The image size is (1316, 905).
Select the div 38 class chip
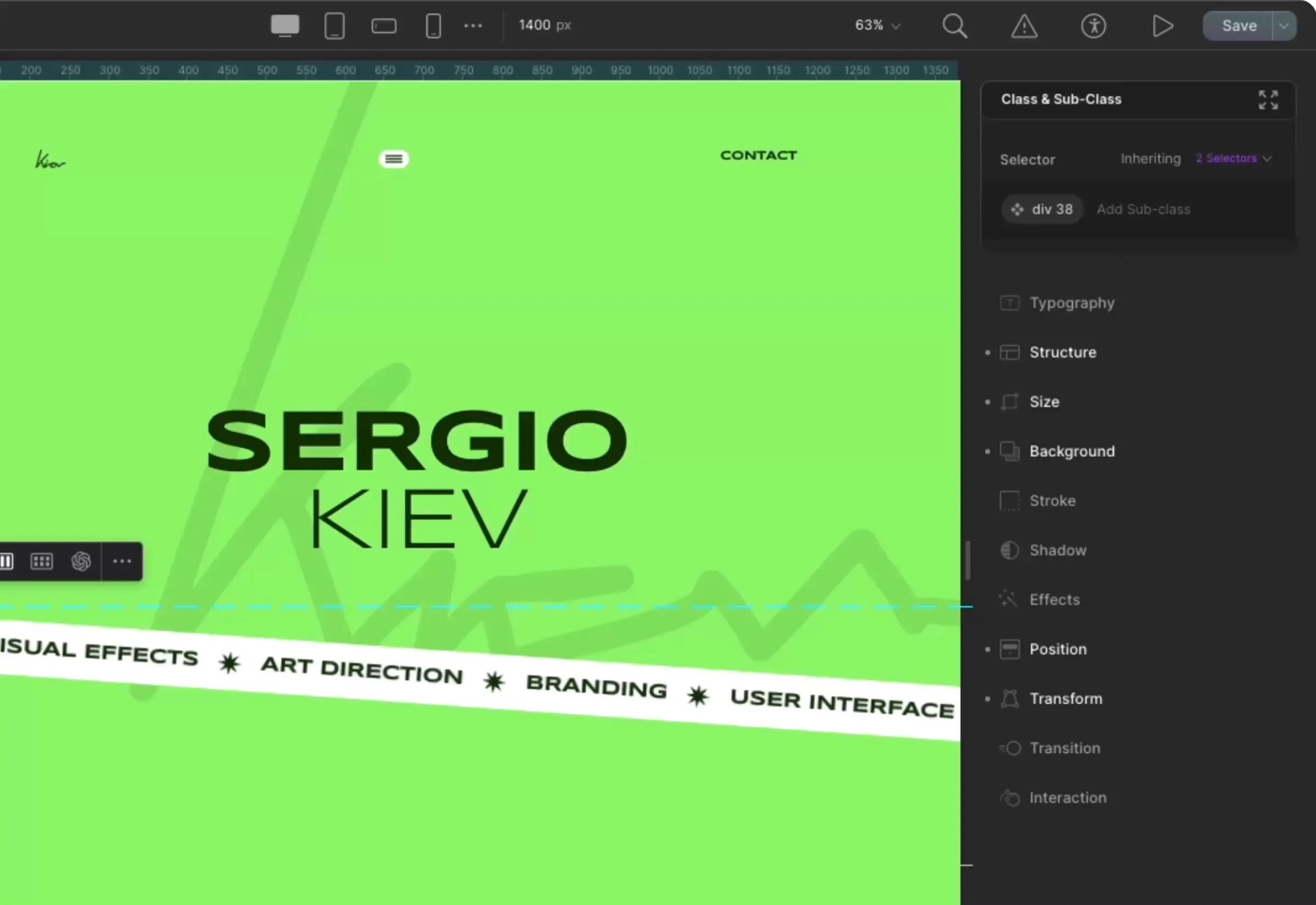click(x=1042, y=209)
